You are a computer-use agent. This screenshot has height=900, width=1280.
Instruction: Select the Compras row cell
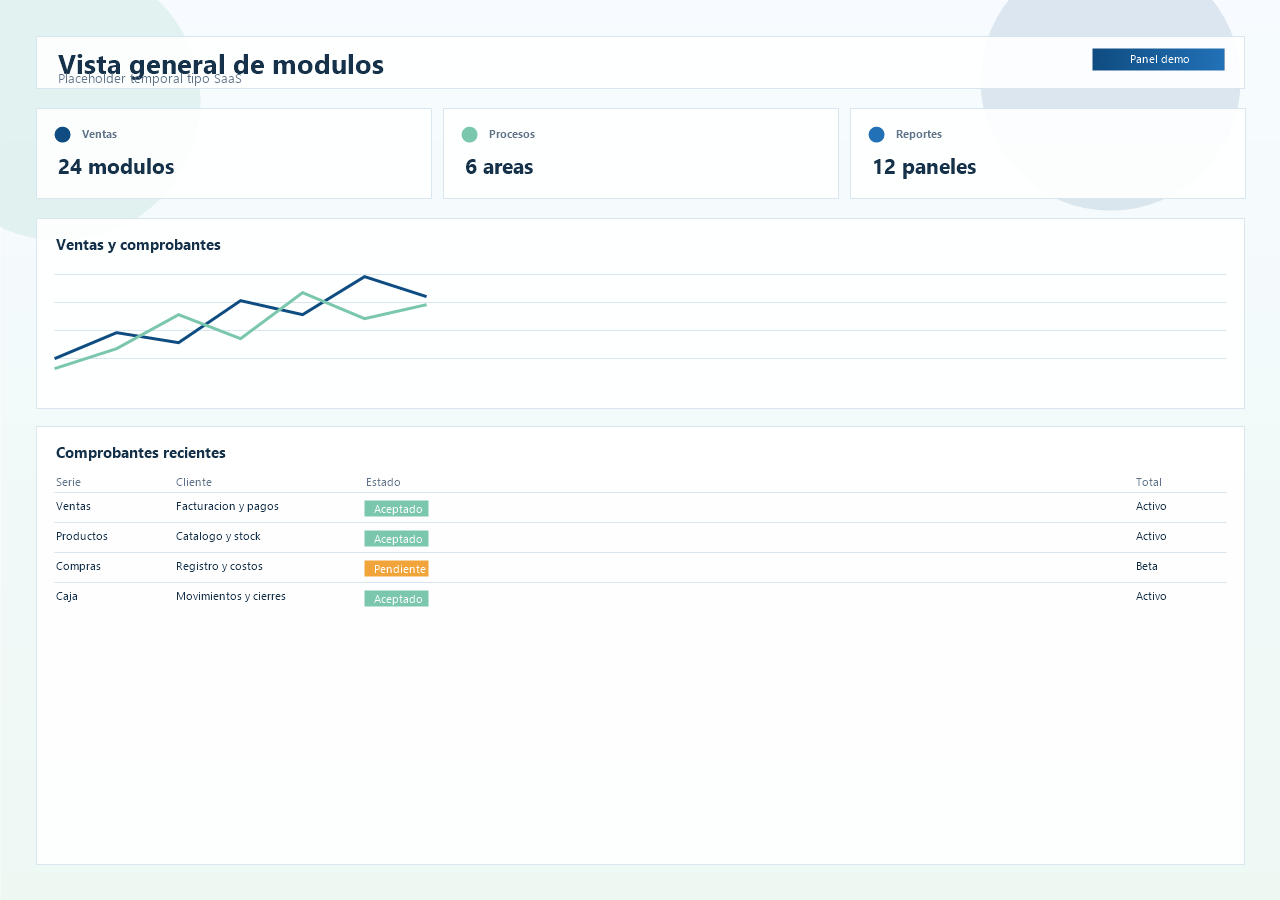coord(78,566)
